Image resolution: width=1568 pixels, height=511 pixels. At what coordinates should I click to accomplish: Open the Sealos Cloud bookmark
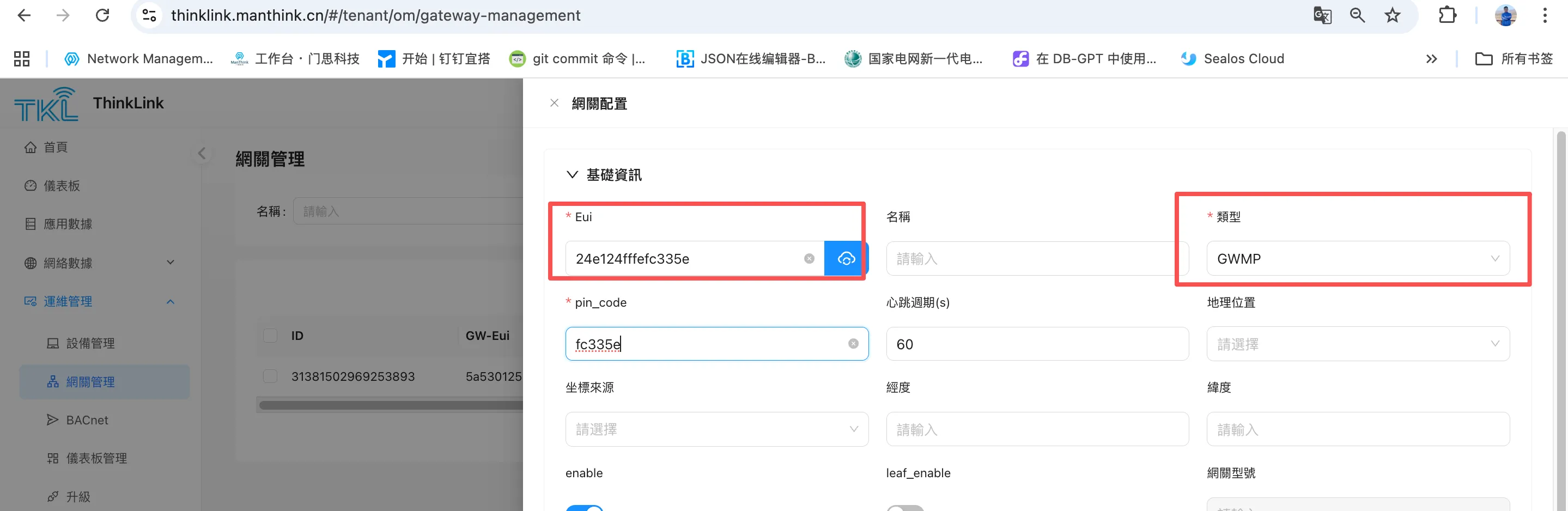(x=1232, y=58)
